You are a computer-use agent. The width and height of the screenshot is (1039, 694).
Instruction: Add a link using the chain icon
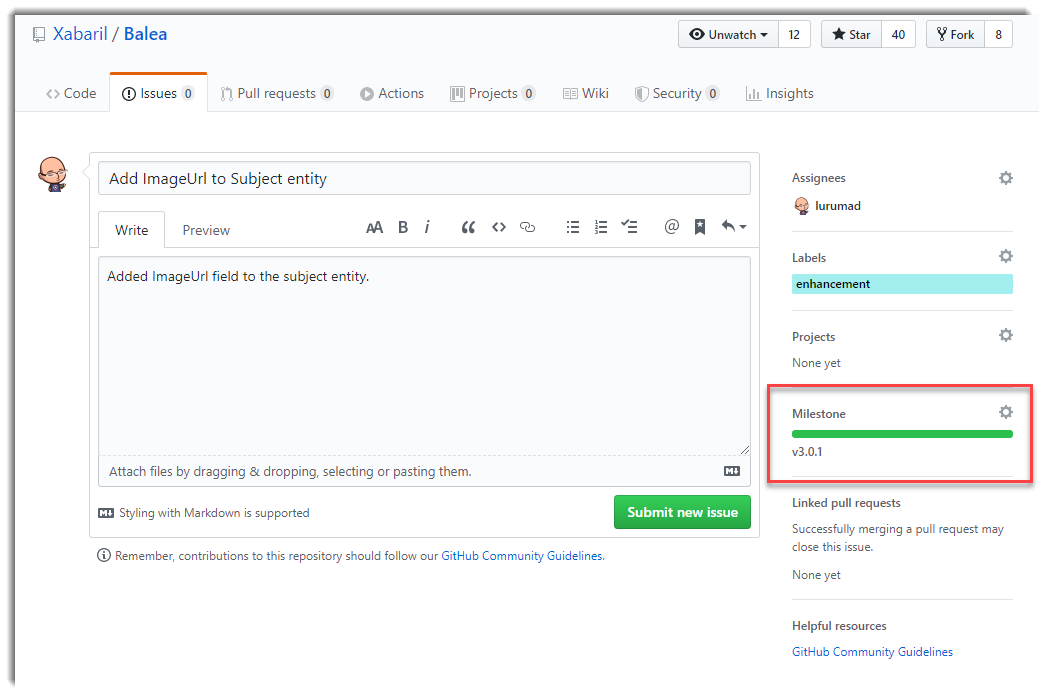coord(527,227)
